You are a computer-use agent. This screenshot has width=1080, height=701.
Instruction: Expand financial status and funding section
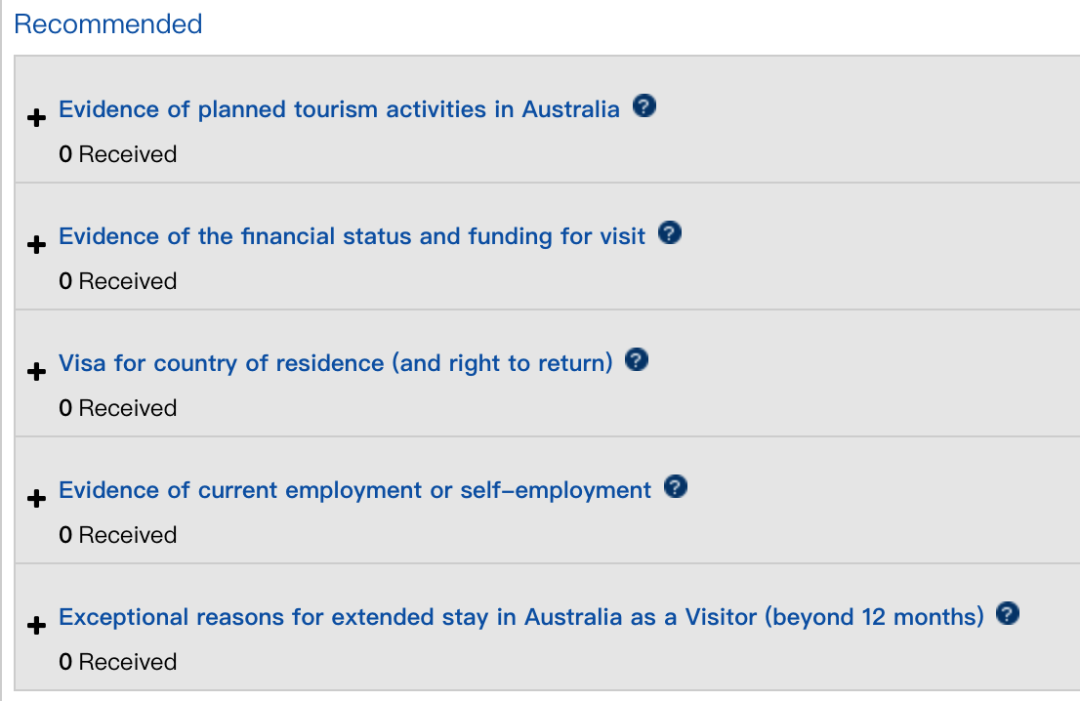click(x=37, y=245)
